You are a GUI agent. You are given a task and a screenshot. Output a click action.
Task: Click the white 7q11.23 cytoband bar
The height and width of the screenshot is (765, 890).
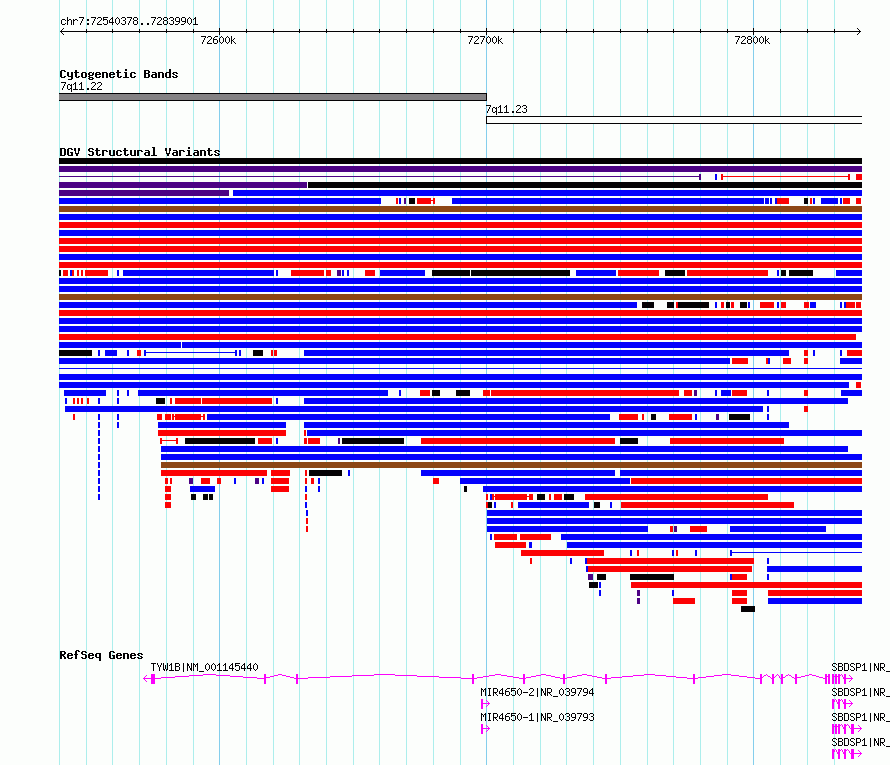674,120
